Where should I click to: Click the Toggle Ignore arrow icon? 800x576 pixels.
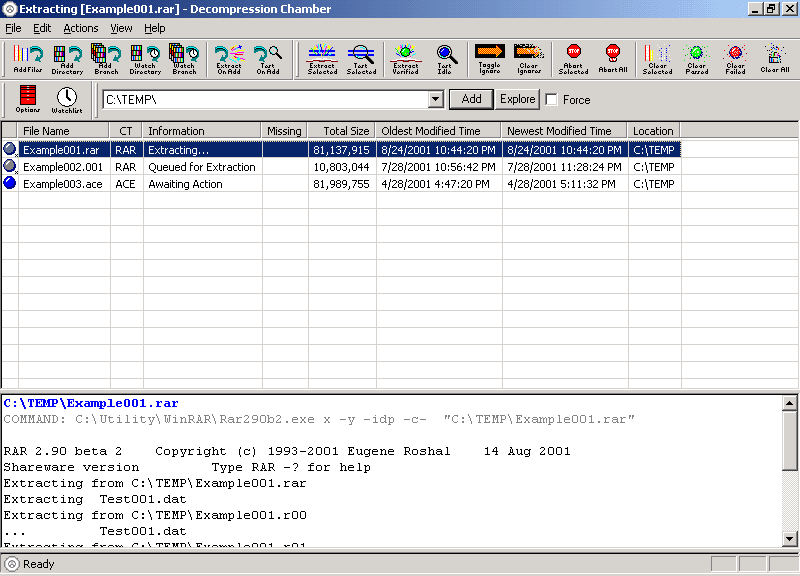[490, 59]
